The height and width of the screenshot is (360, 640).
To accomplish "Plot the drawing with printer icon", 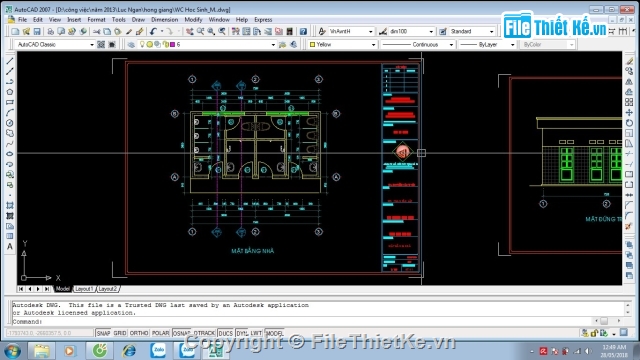I will 50,31.
